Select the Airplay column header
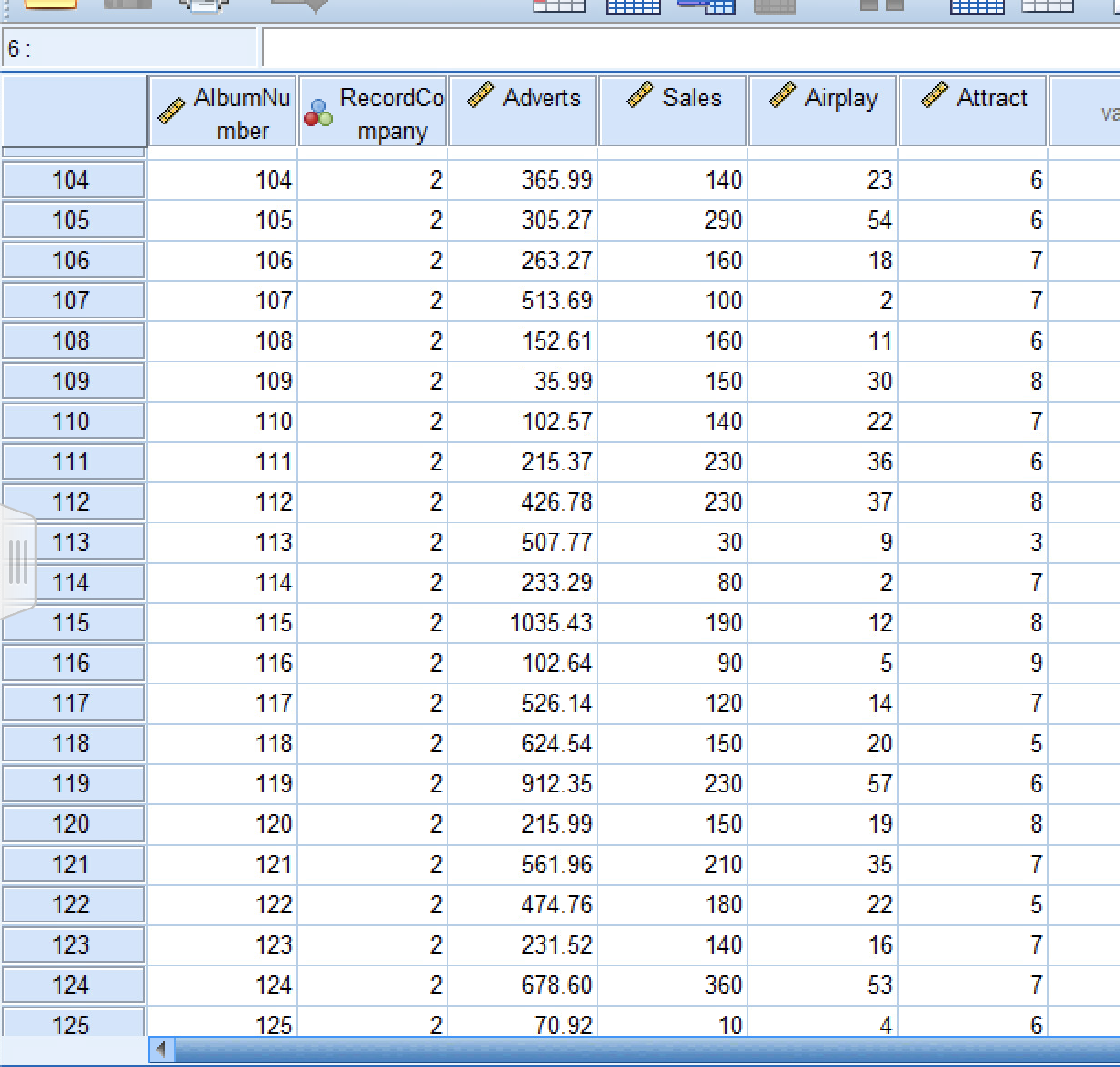Image resolution: width=1120 pixels, height=1067 pixels. pyautogui.click(x=823, y=113)
